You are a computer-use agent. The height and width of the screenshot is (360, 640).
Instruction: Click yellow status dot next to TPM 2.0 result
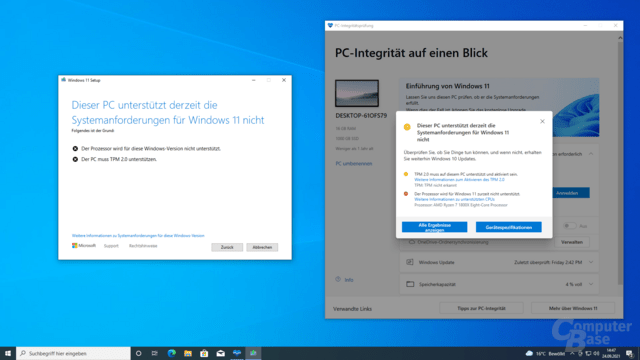[x=406, y=174]
